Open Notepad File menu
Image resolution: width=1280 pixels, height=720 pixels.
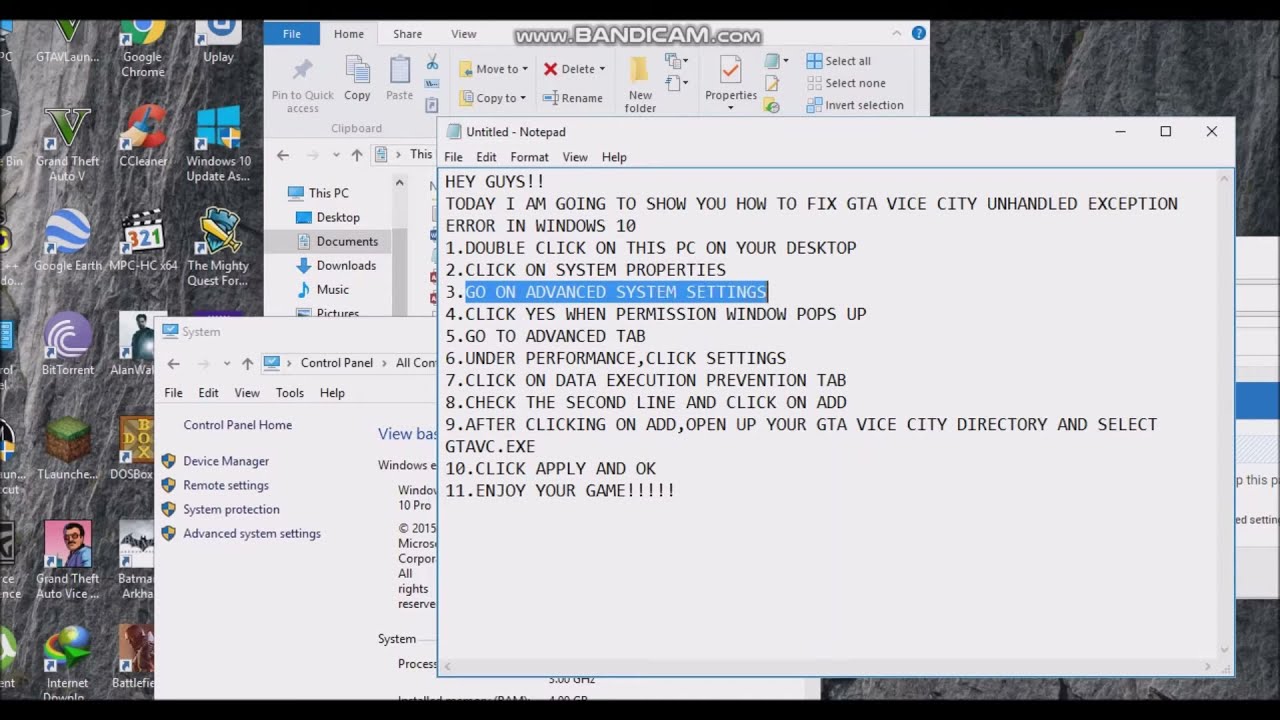click(x=453, y=157)
